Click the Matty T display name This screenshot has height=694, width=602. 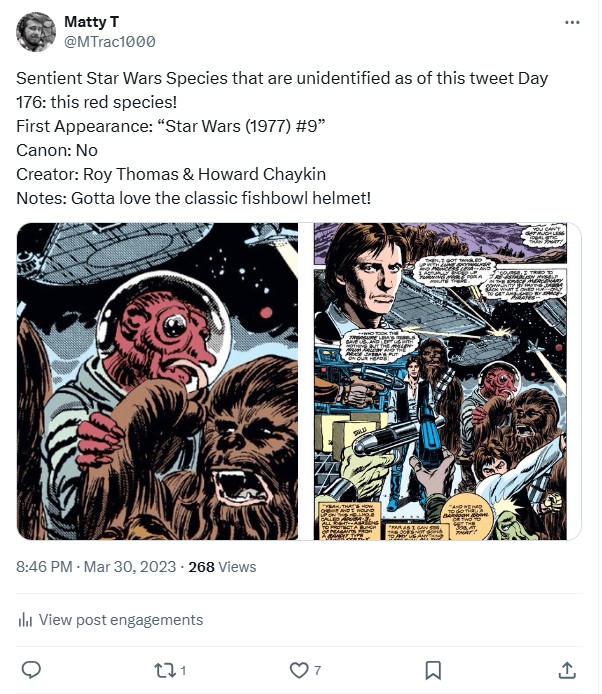[x=93, y=22]
